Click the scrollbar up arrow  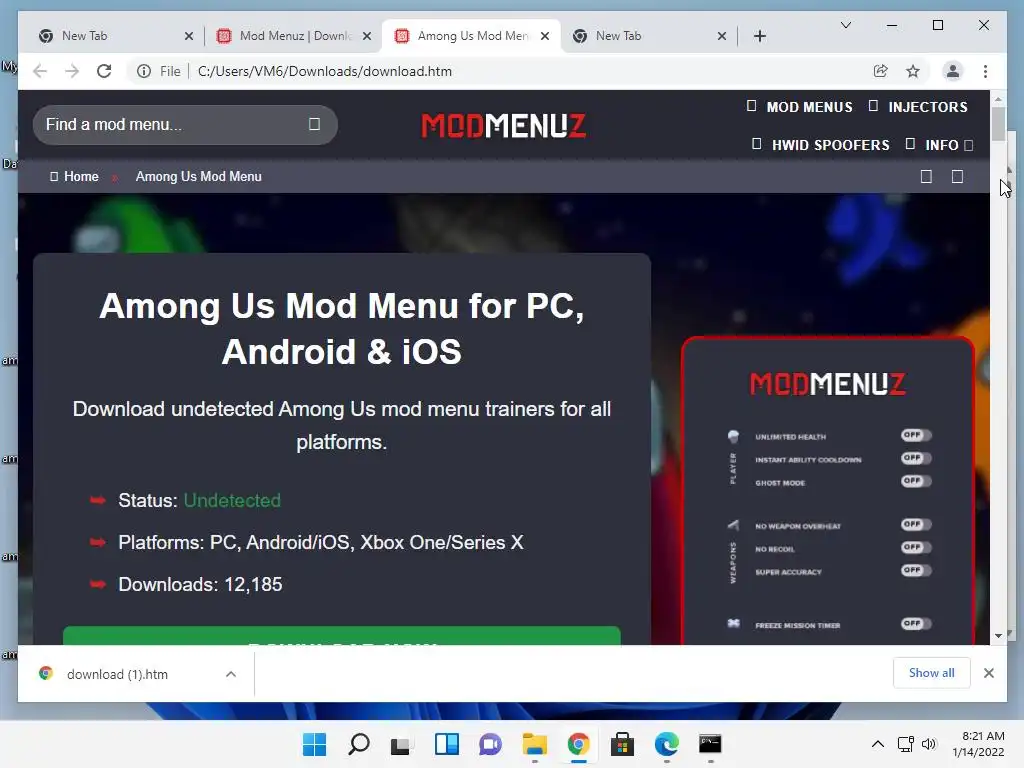point(998,99)
